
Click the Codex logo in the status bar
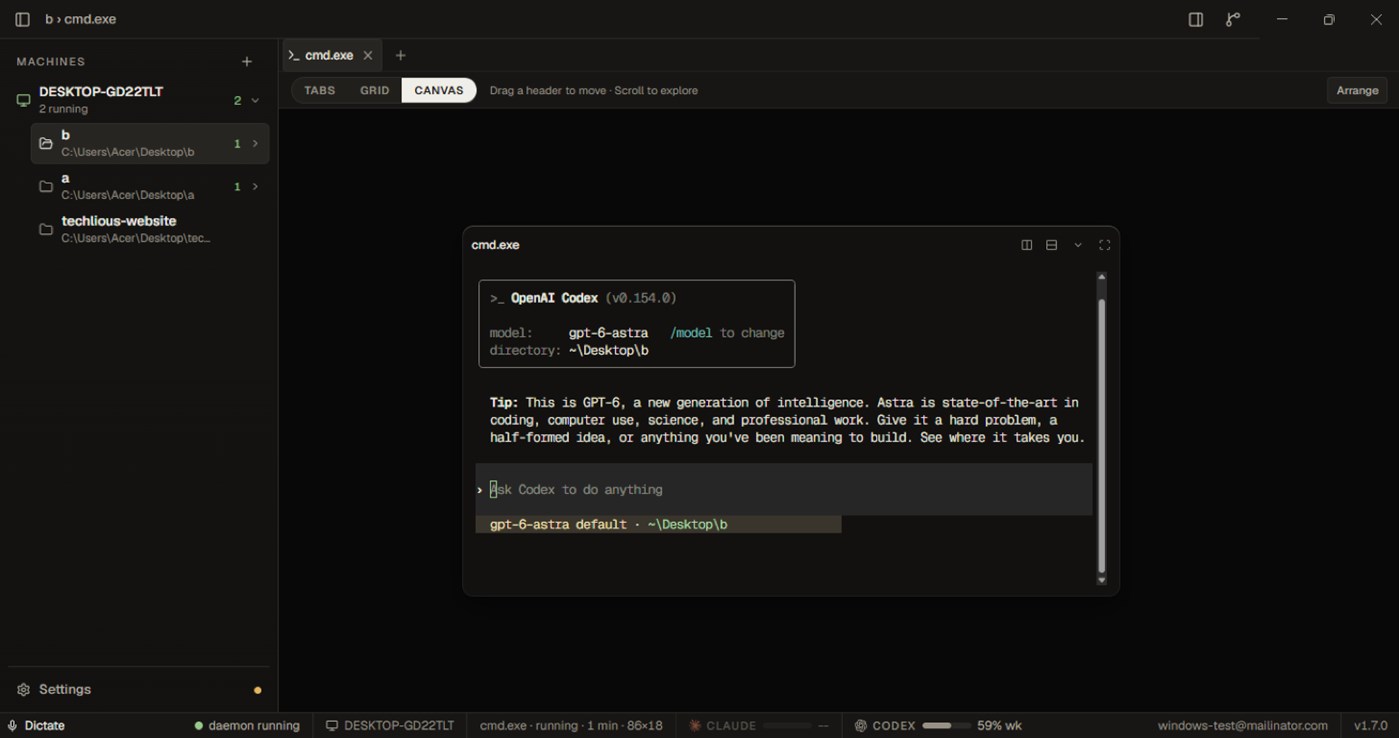[x=860, y=726]
